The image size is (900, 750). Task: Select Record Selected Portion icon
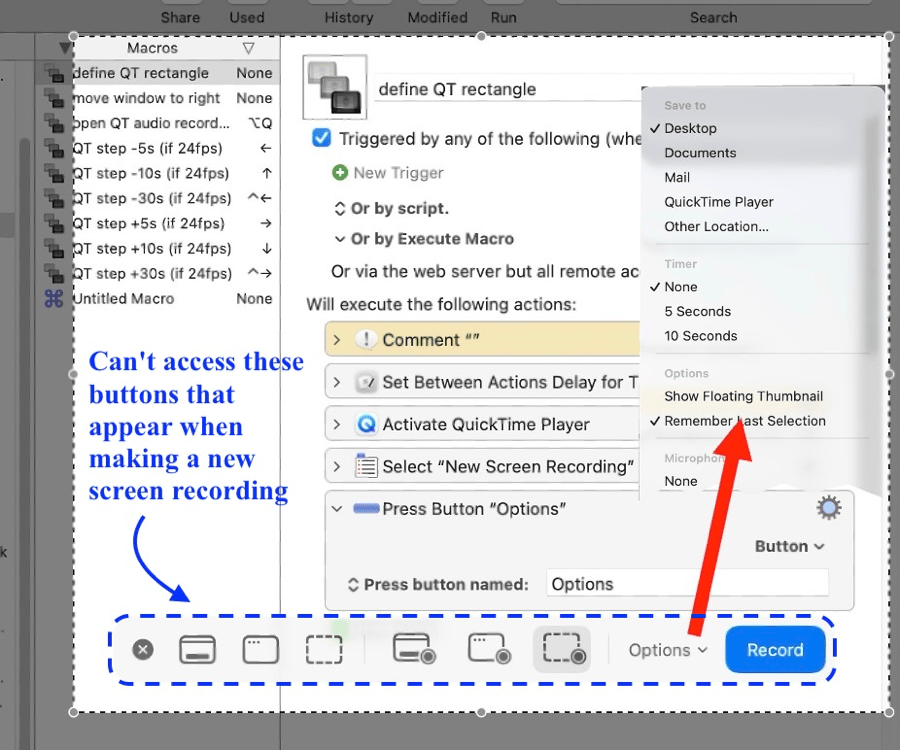click(562, 650)
